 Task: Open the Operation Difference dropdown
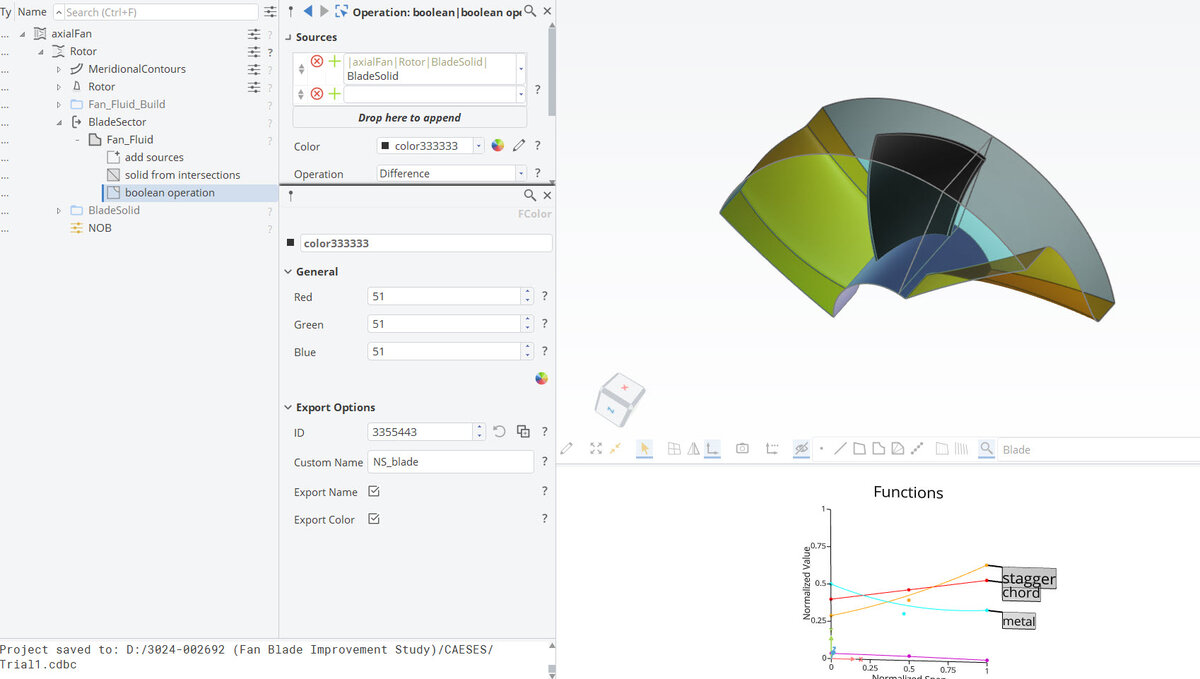[520, 173]
